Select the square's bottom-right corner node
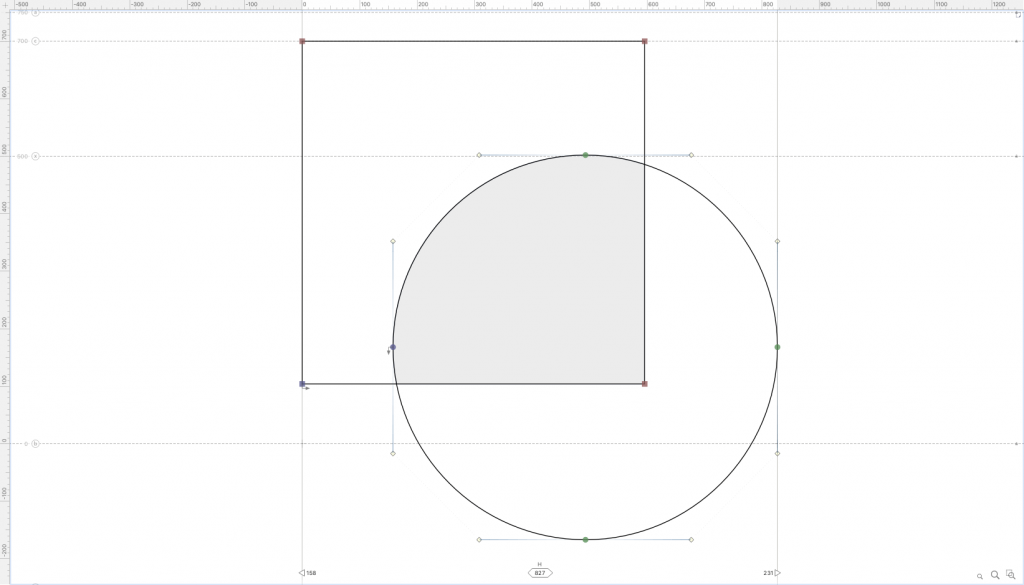The width and height of the screenshot is (1024, 585). 645,384
